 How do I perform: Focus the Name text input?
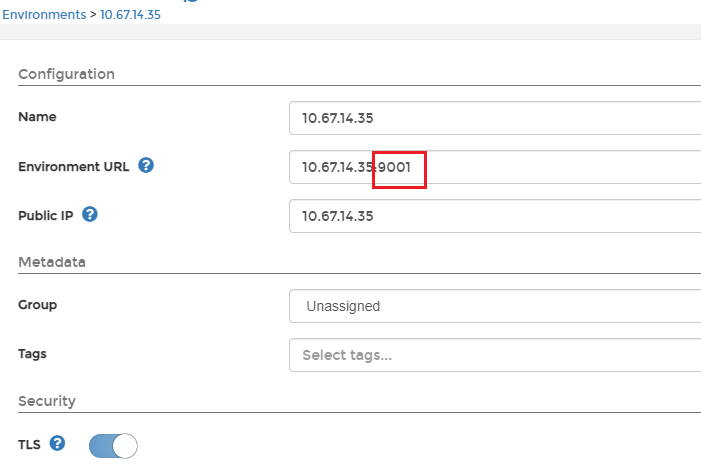tap(495, 118)
